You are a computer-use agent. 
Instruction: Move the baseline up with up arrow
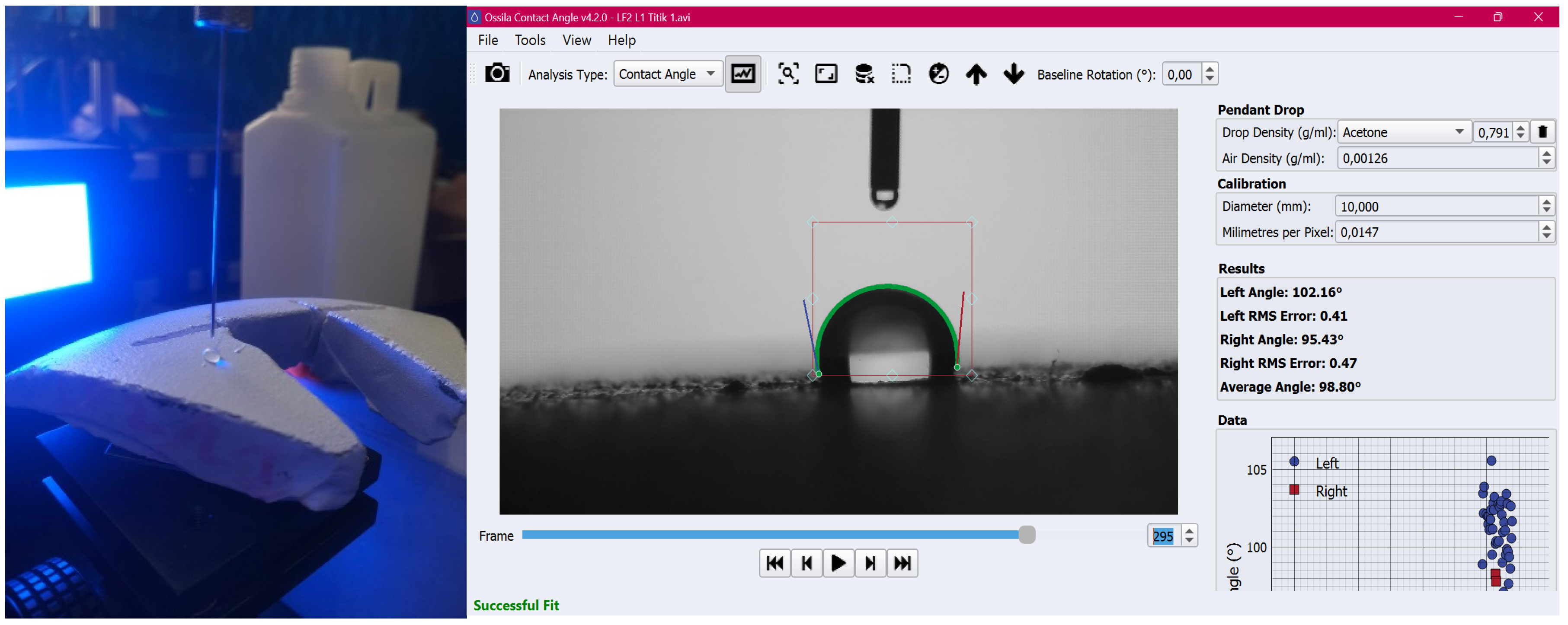(x=976, y=74)
